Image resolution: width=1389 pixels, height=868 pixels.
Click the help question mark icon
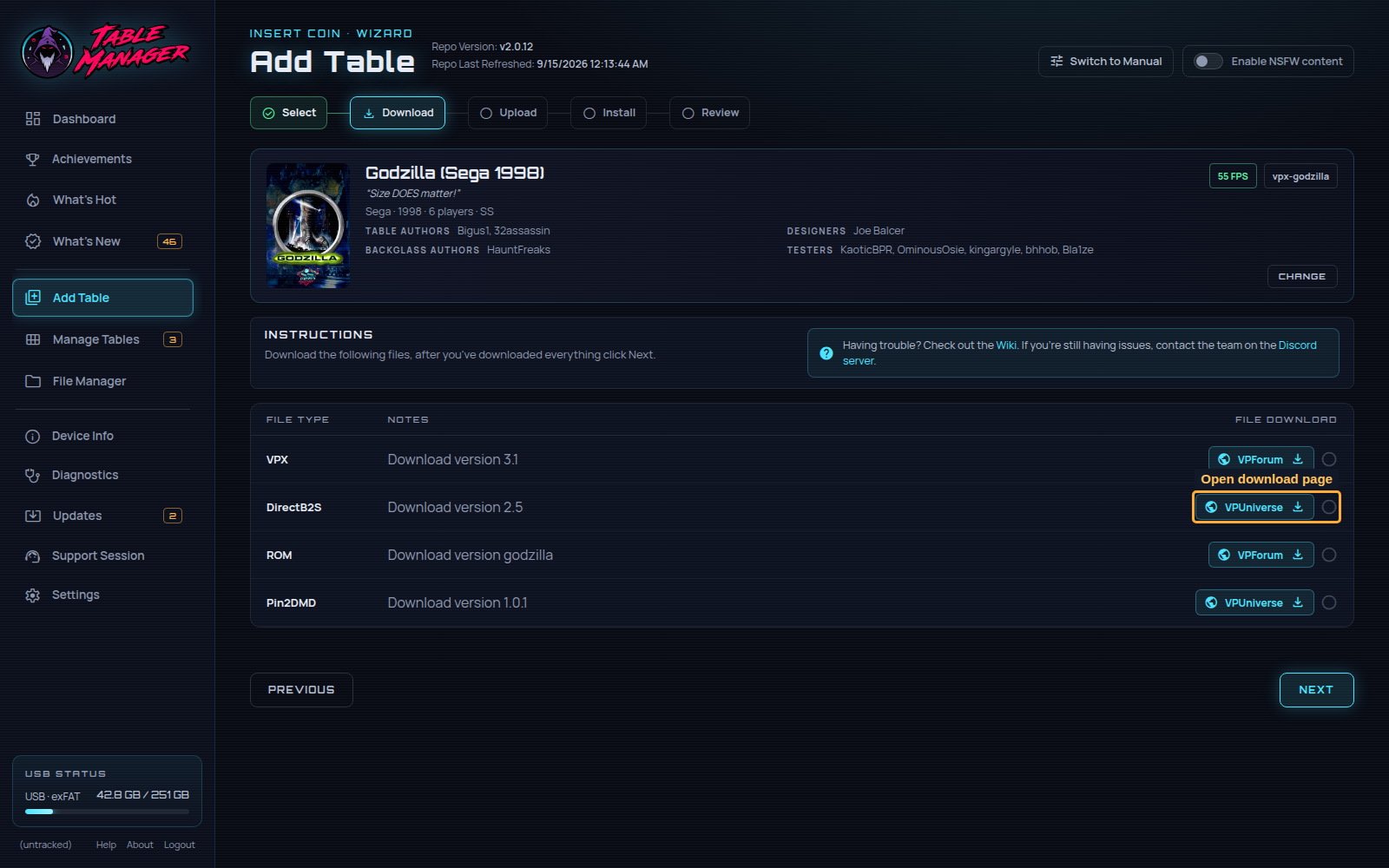826,353
